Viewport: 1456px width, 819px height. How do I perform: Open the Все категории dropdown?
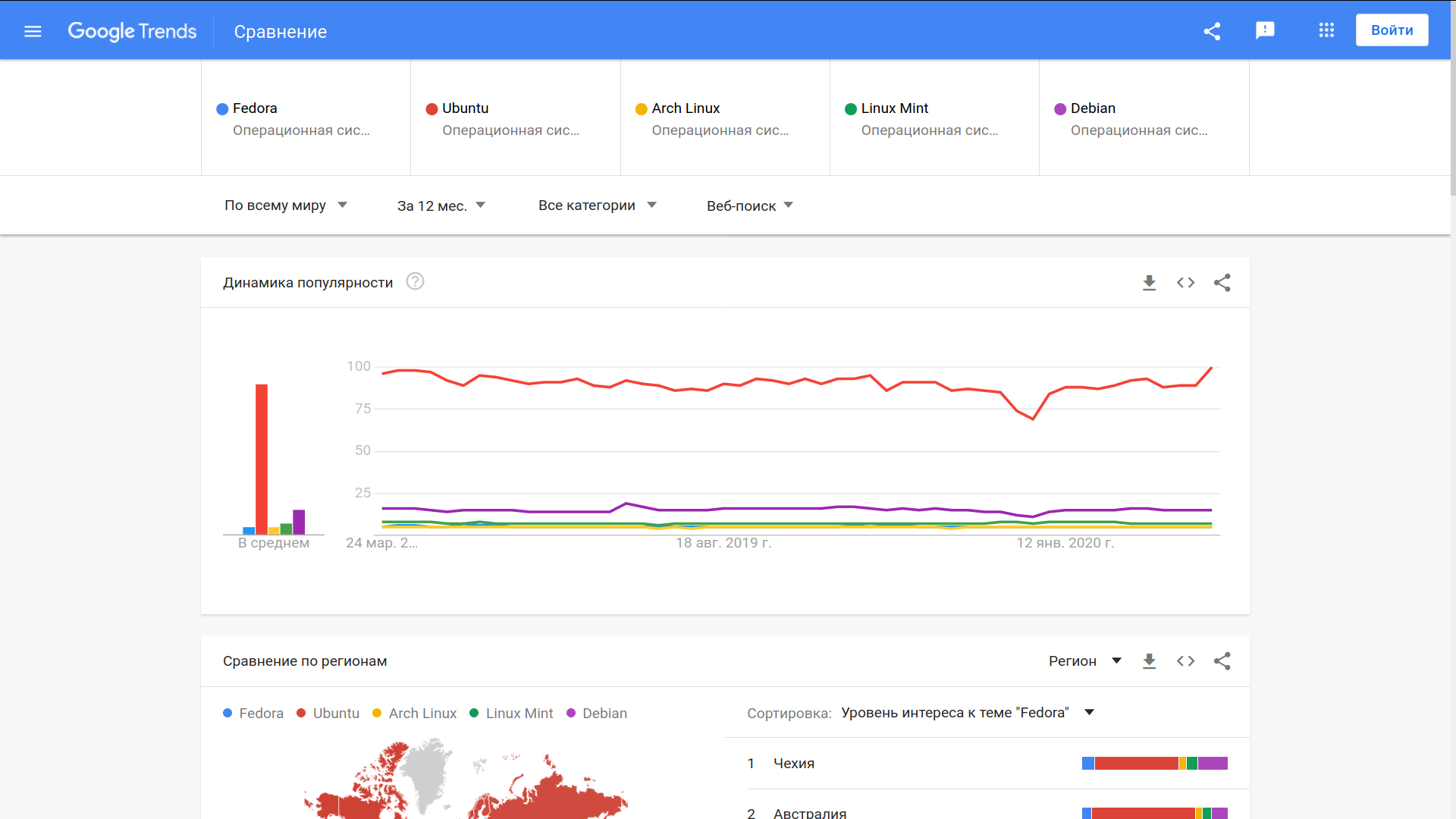(598, 206)
